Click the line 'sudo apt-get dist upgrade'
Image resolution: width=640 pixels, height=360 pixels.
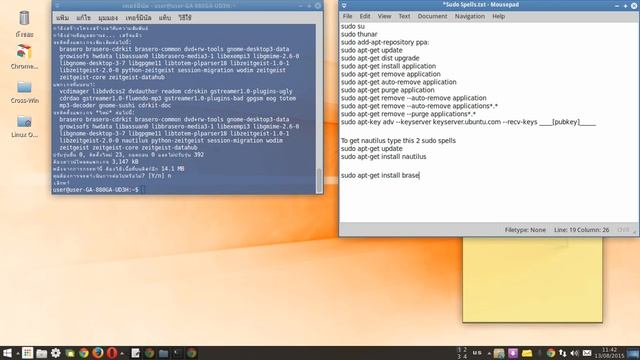pyautogui.click(x=380, y=58)
